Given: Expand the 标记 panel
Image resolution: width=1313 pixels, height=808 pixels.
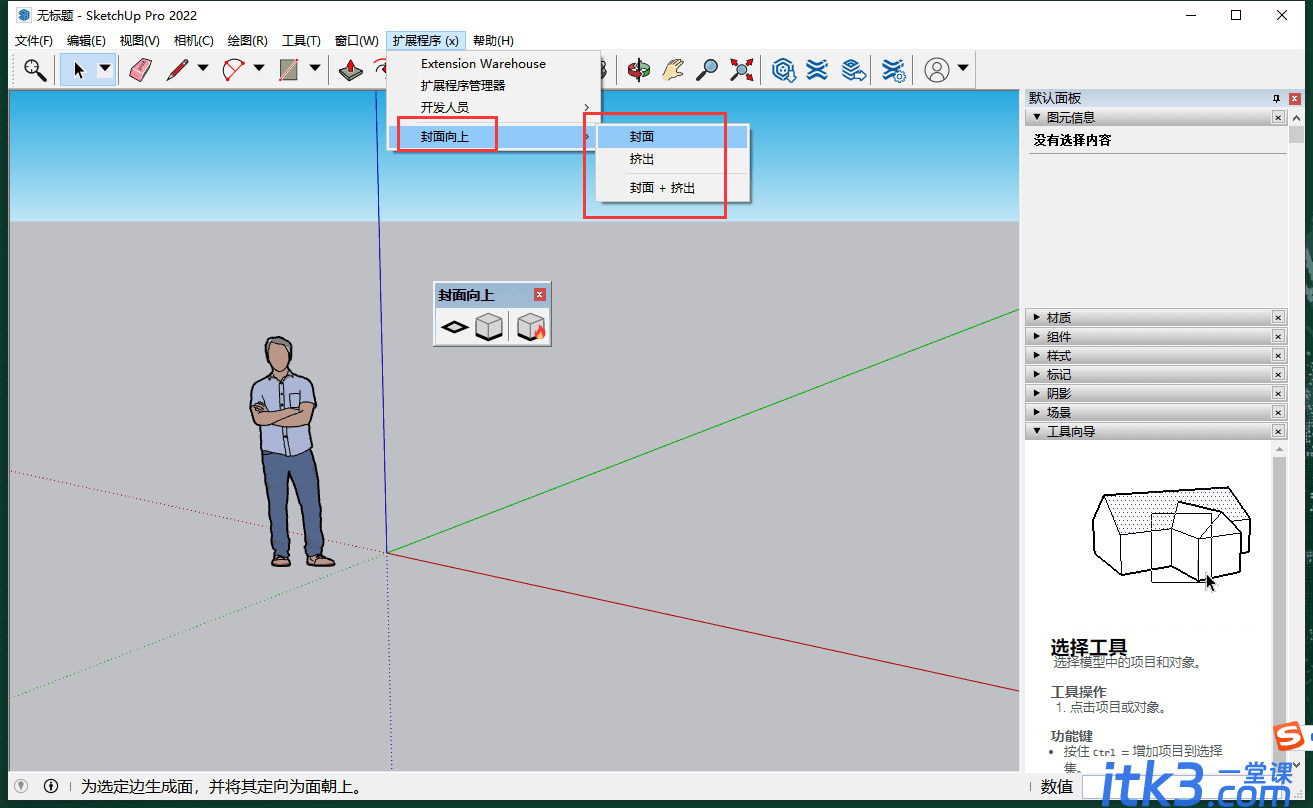Looking at the screenshot, I should [x=1037, y=374].
